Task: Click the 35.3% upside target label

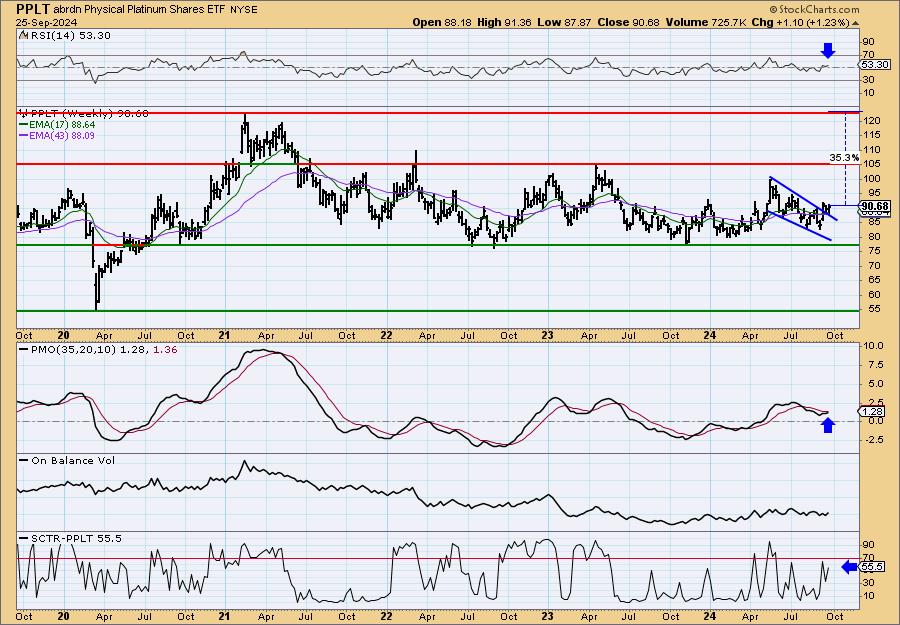Action: [x=844, y=157]
